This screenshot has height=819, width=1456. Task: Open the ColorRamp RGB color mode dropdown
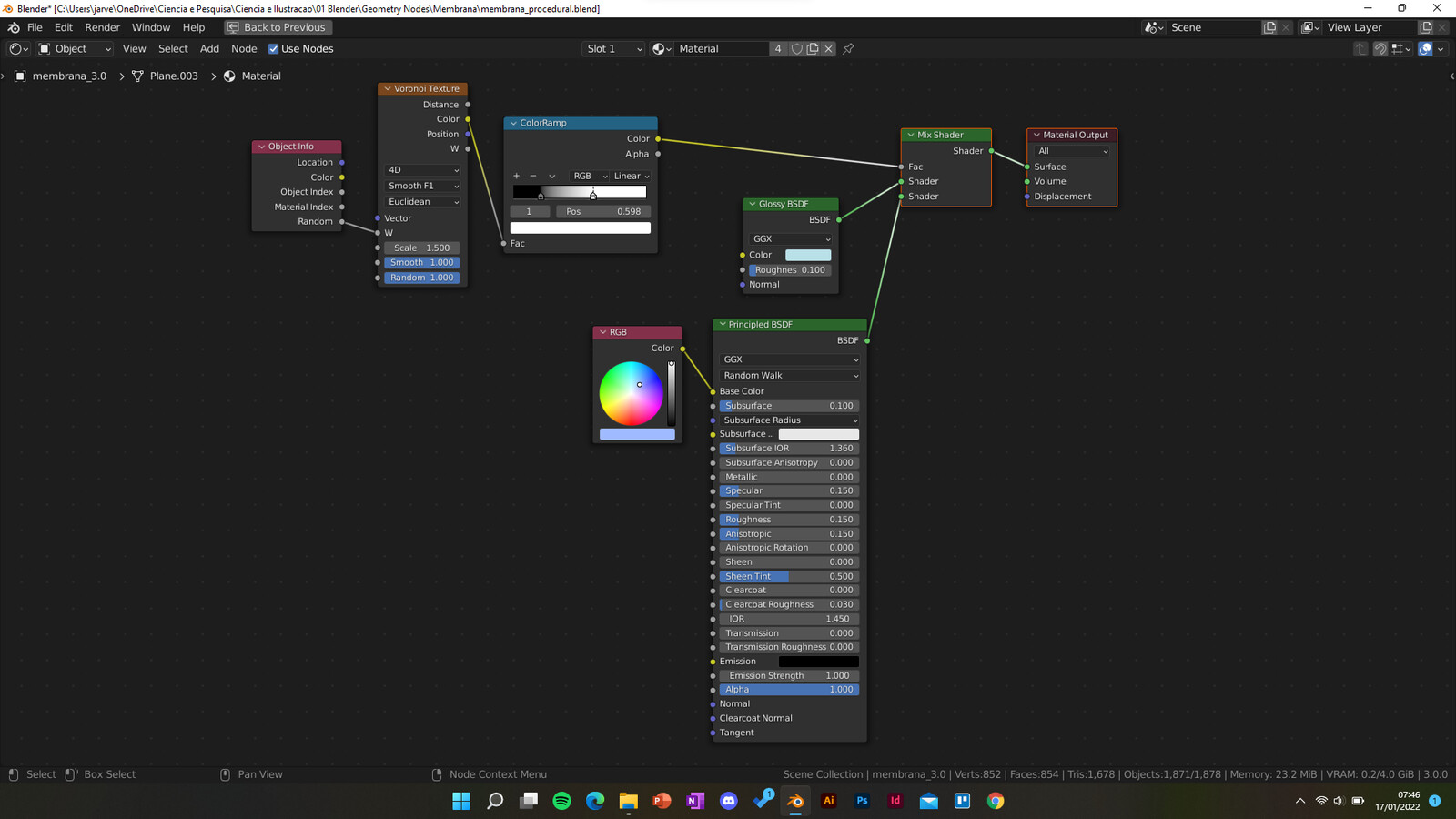590,177
